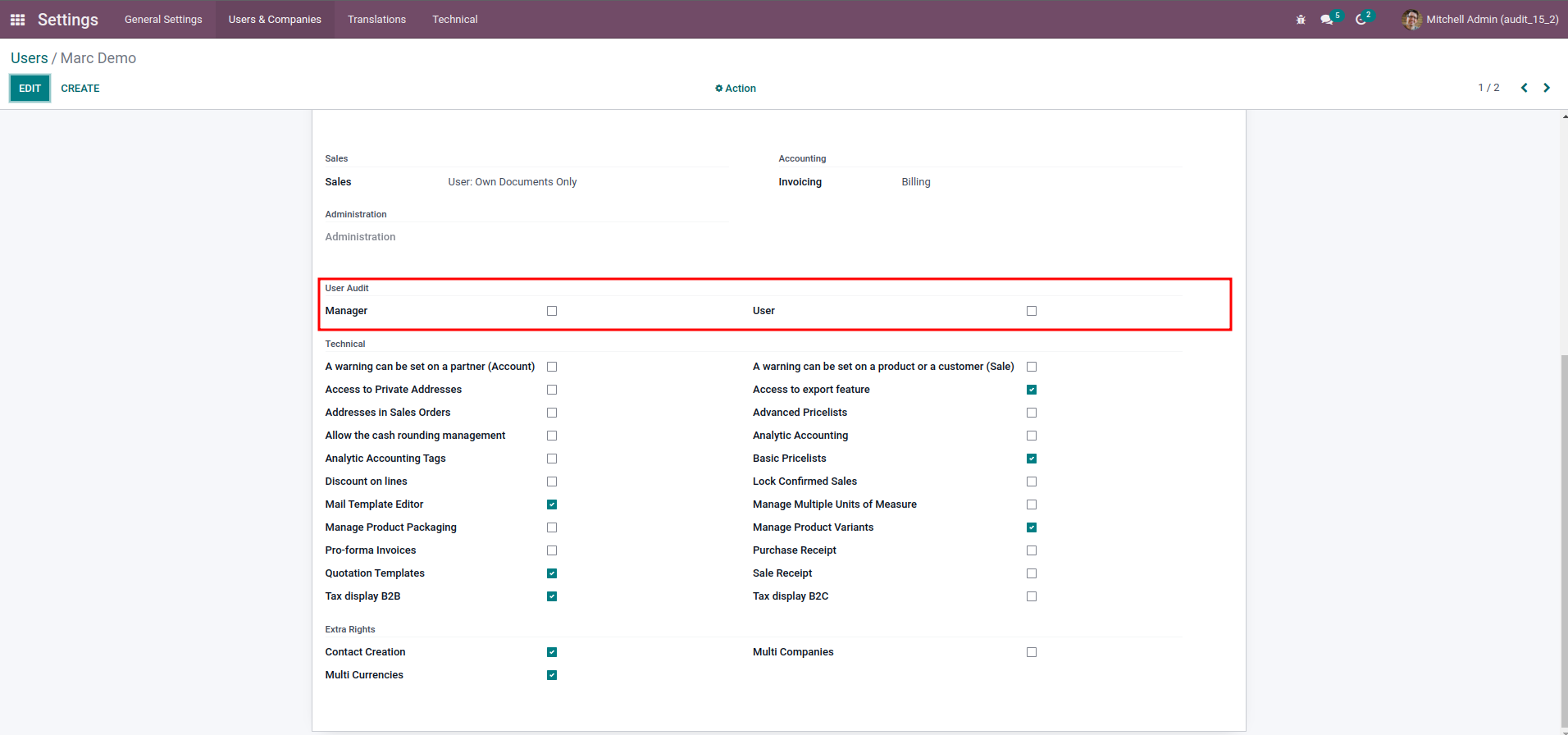This screenshot has height=735, width=1568.
Task: Open the Mitchell Admin user dropdown
Action: [1492, 20]
